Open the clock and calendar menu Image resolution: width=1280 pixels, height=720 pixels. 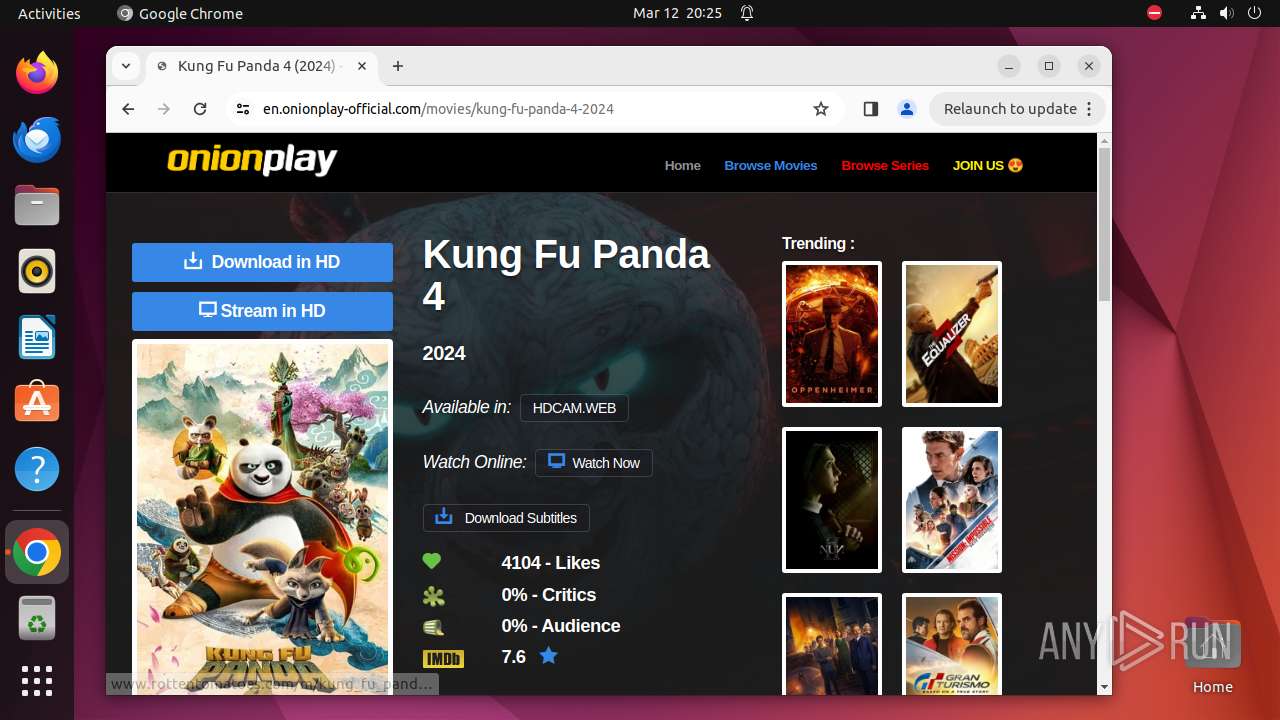point(677,13)
